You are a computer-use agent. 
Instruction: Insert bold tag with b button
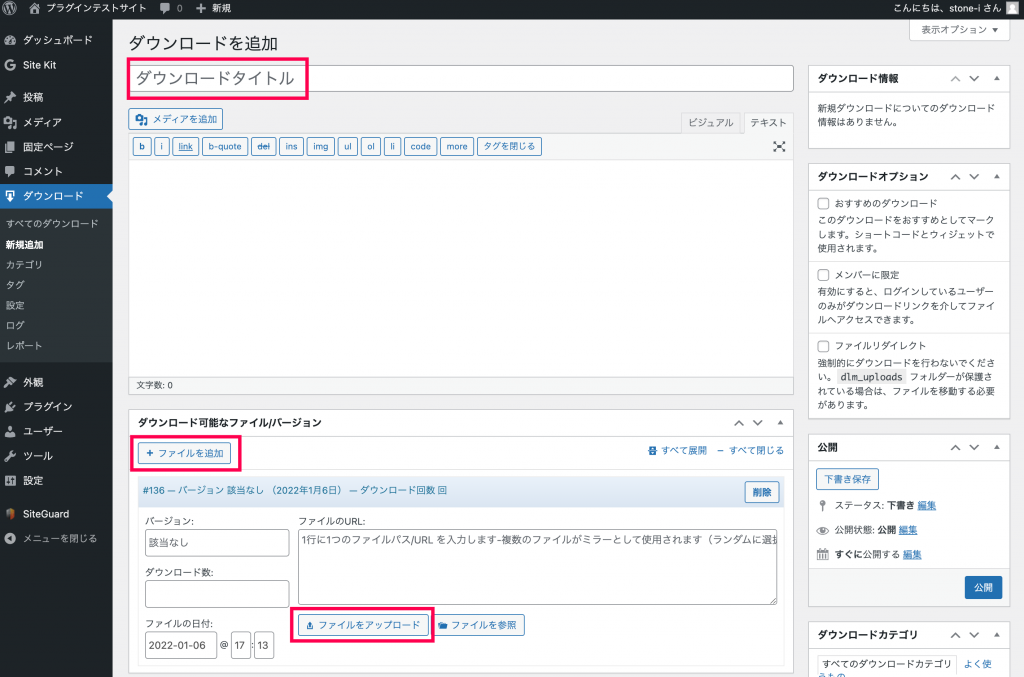tap(142, 147)
